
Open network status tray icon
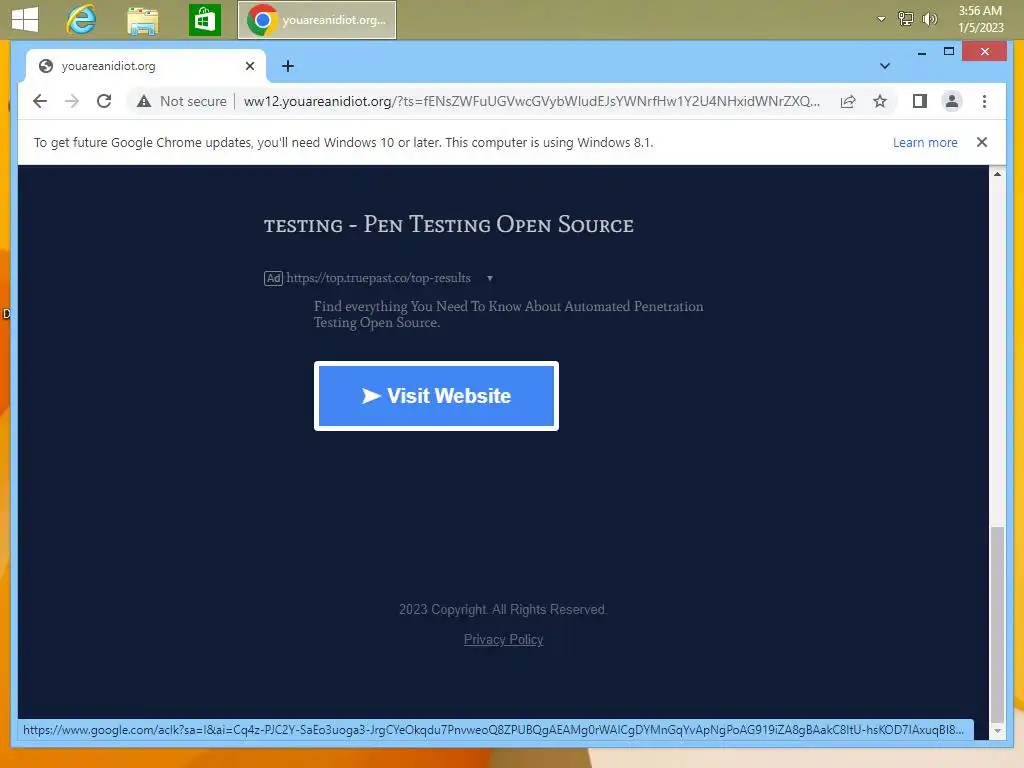[x=906, y=19]
